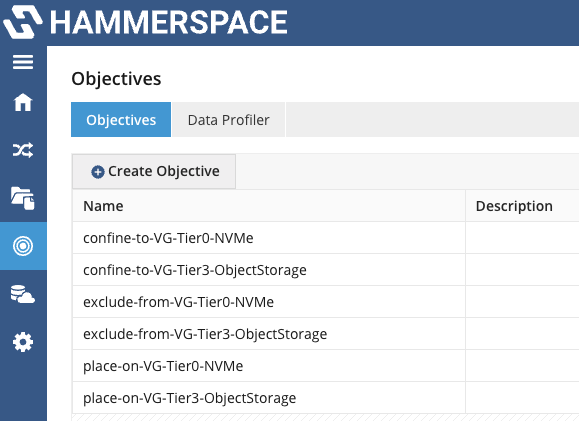Image resolution: width=579 pixels, height=421 pixels.
Task: Click the plus icon on Create Objective
Action: tap(98, 172)
